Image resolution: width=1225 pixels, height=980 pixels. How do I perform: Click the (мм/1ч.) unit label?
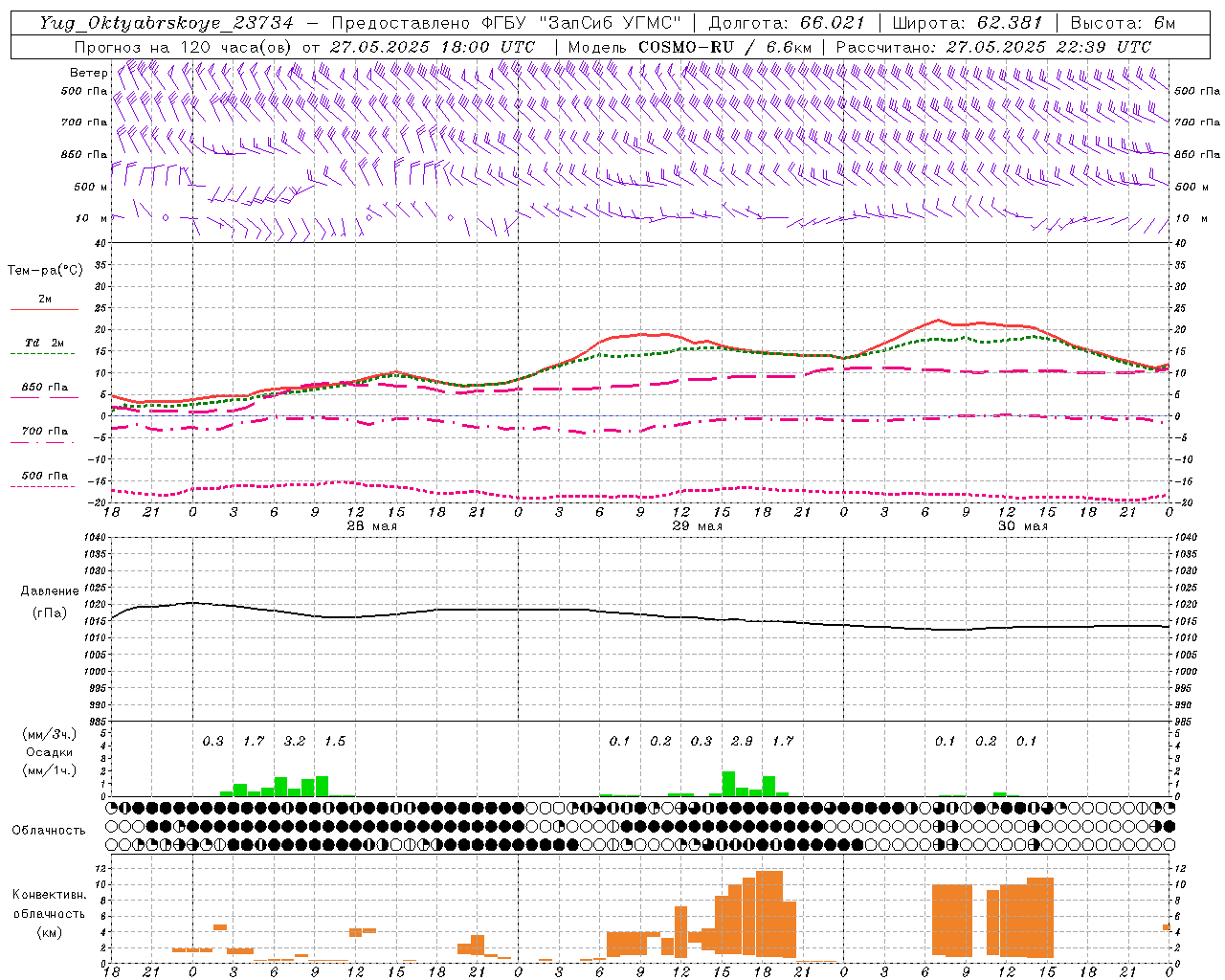49,771
